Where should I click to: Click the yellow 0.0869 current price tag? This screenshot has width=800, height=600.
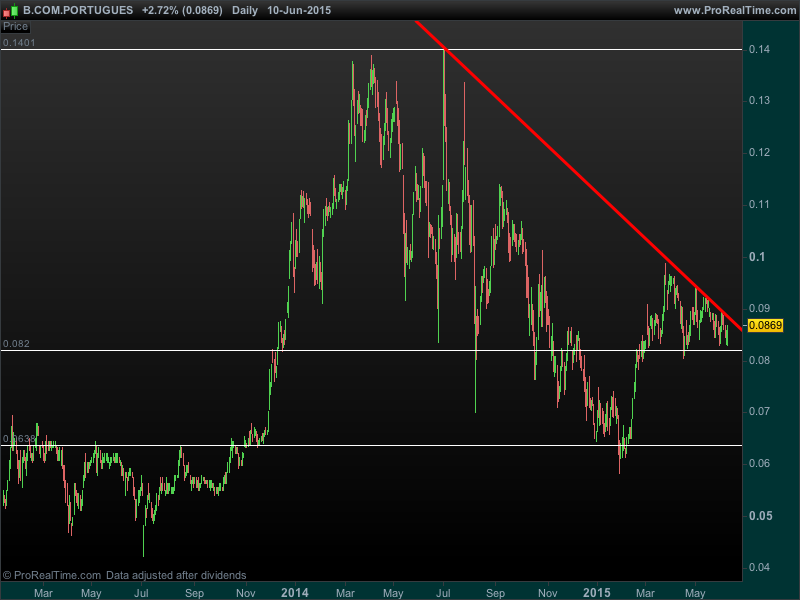pyautogui.click(x=765, y=325)
